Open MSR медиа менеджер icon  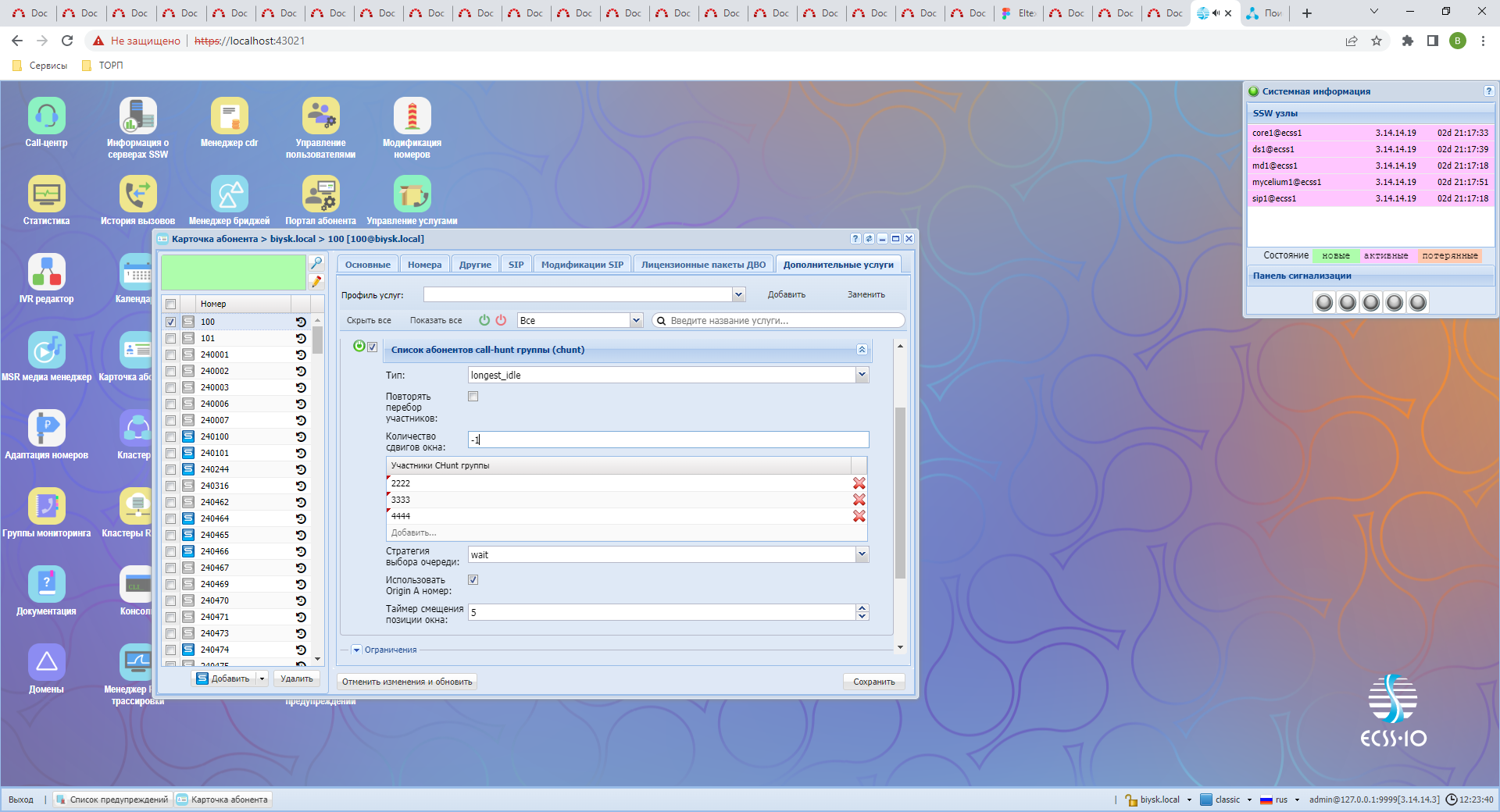[47, 351]
